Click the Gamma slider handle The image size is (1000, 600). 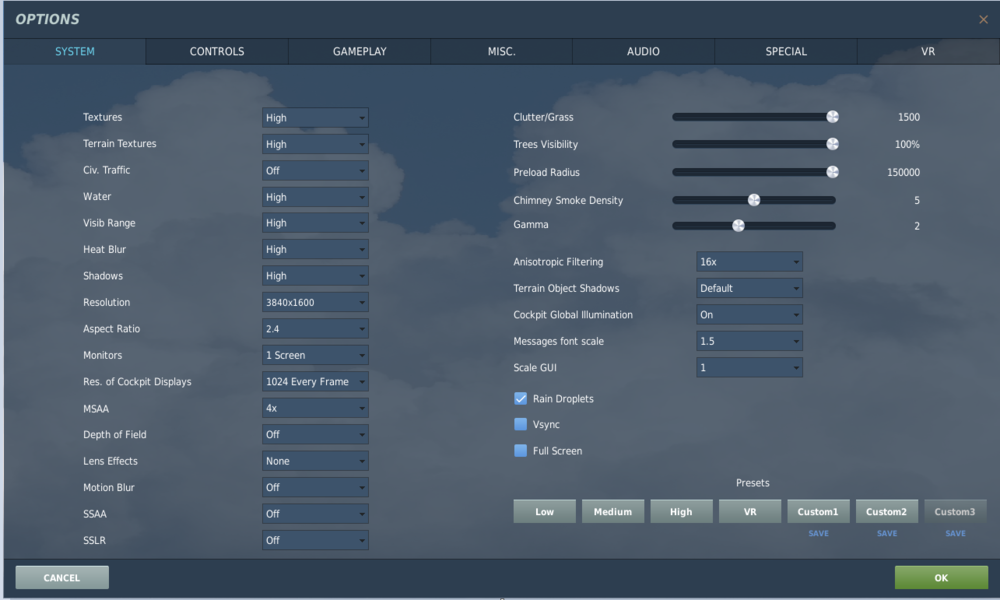(738, 226)
